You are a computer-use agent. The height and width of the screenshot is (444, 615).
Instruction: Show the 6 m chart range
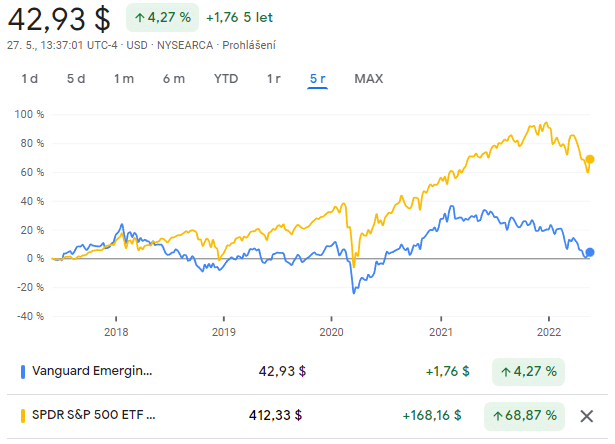coord(174,79)
